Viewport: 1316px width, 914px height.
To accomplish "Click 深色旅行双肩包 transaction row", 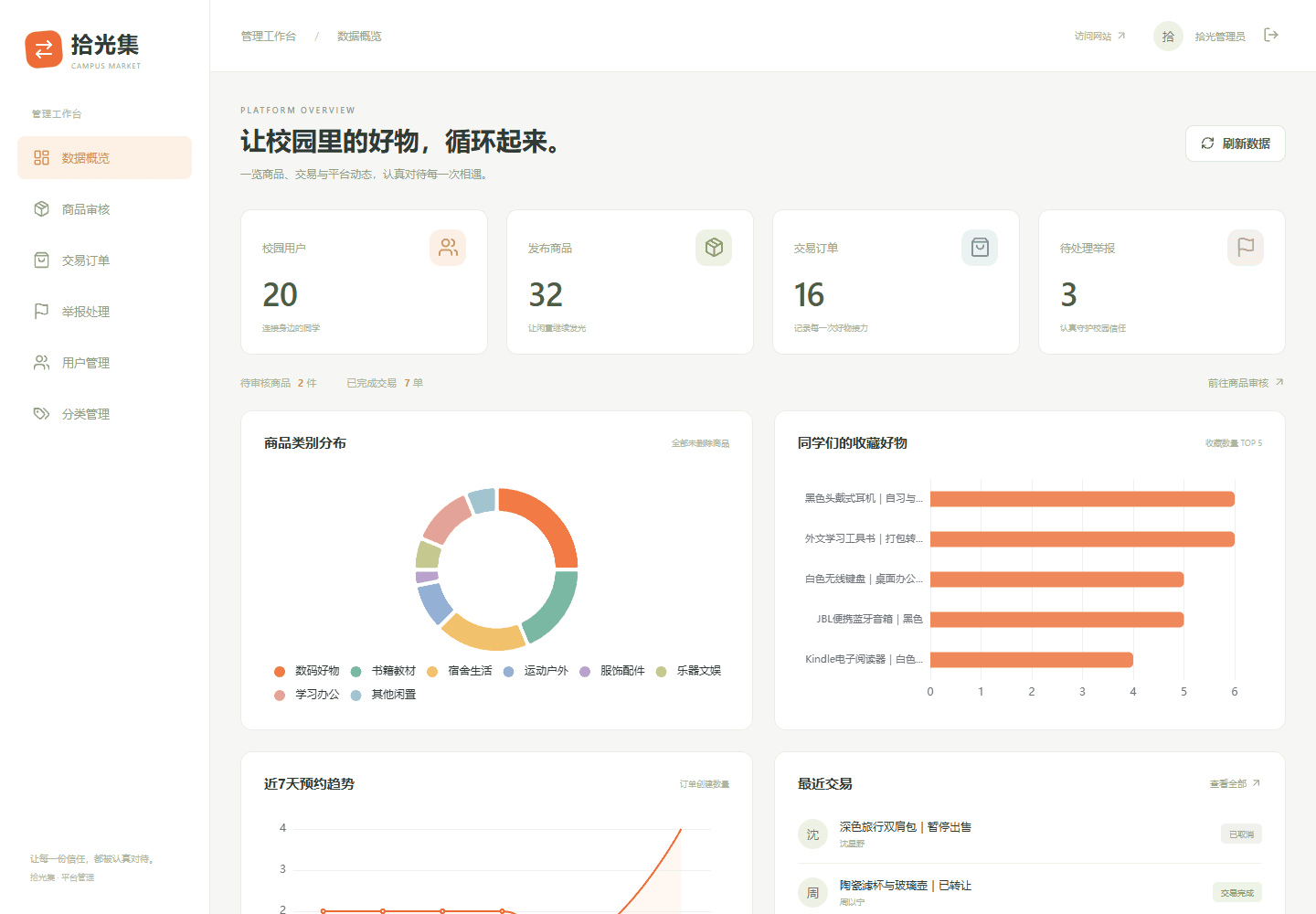I will 1029,834.
